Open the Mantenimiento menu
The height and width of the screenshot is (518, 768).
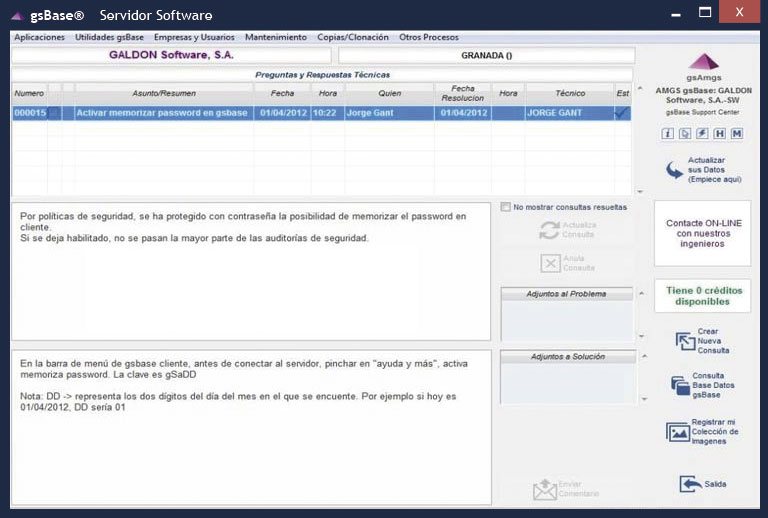point(276,37)
